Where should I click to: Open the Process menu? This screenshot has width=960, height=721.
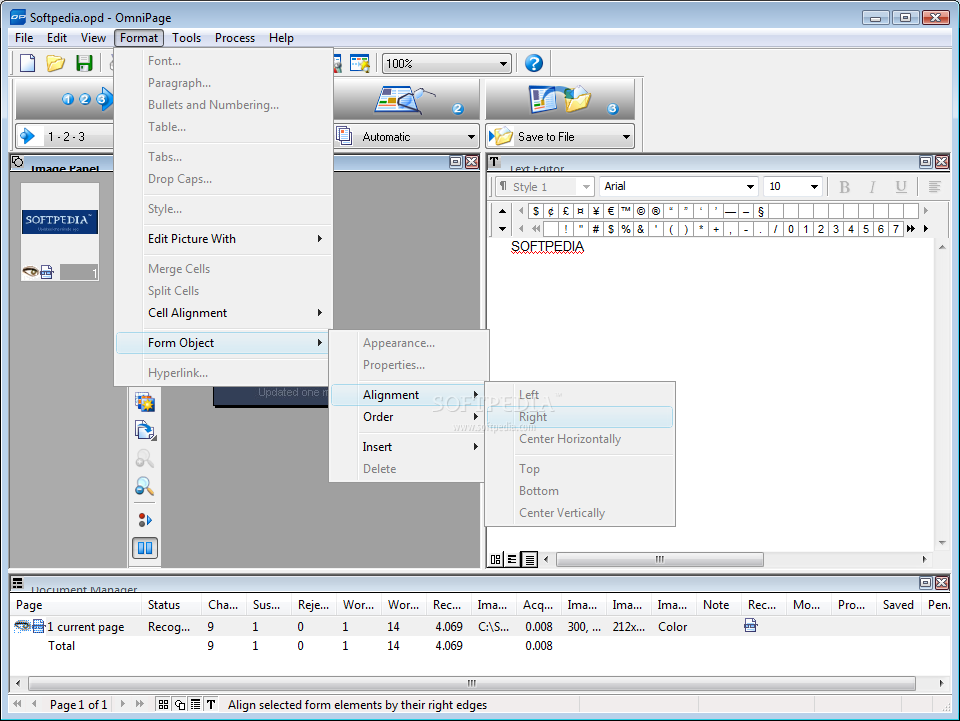[x=234, y=38]
